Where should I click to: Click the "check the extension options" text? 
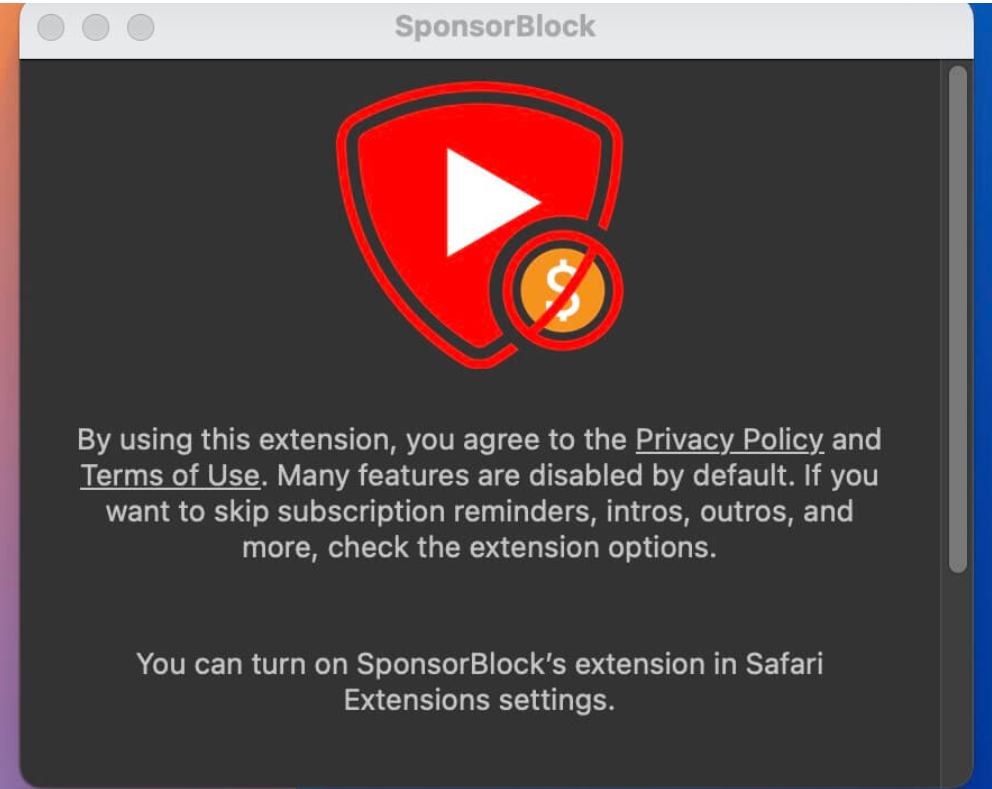522,548
